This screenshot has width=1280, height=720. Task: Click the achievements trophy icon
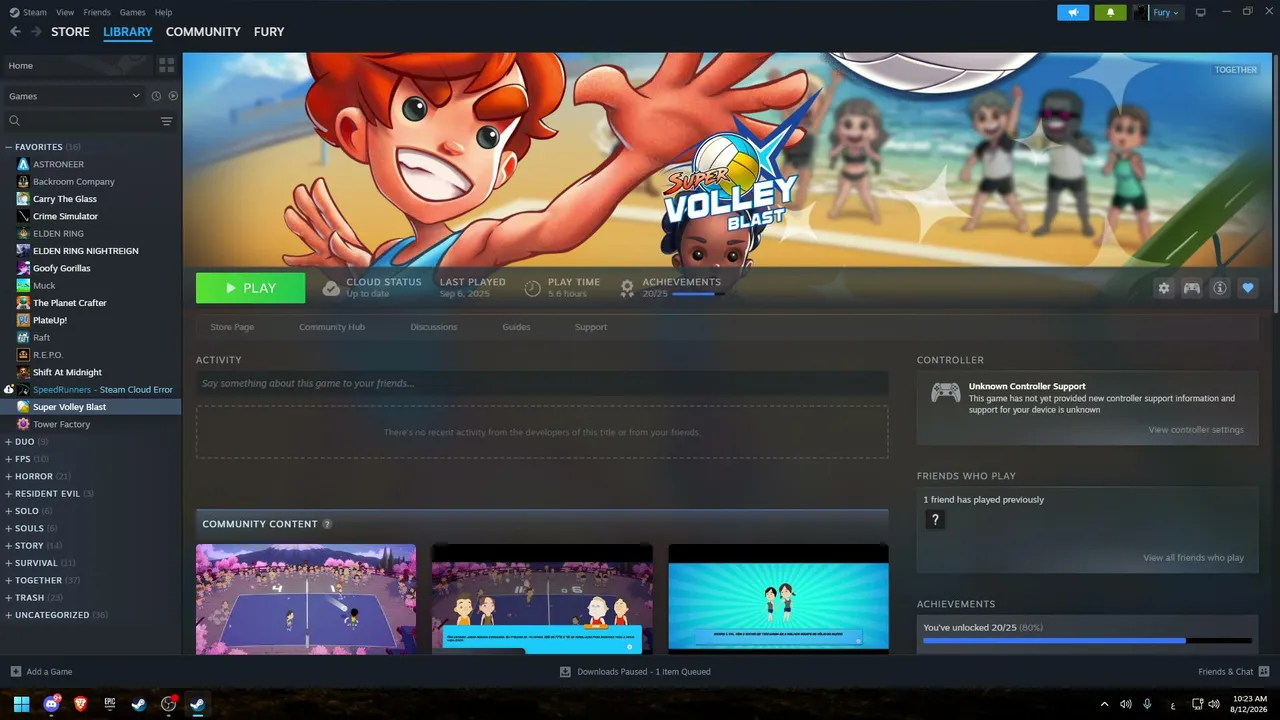(627, 288)
